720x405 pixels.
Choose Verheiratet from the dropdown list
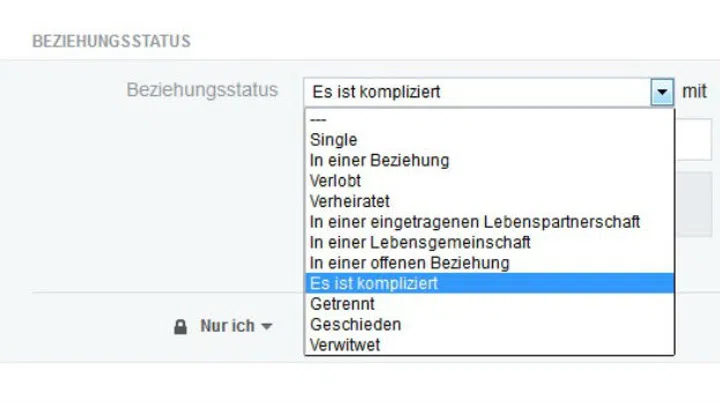click(x=489, y=202)
